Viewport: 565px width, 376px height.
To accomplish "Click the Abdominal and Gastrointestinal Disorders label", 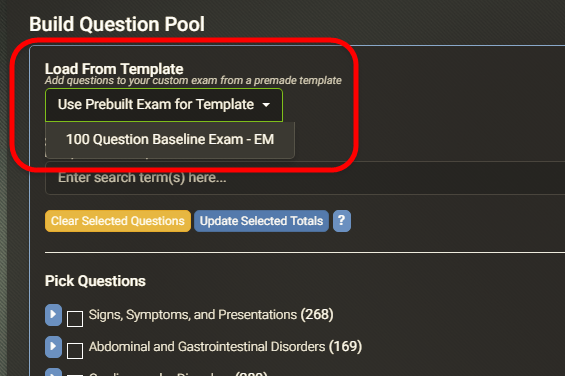I will [x=207, y=346].
